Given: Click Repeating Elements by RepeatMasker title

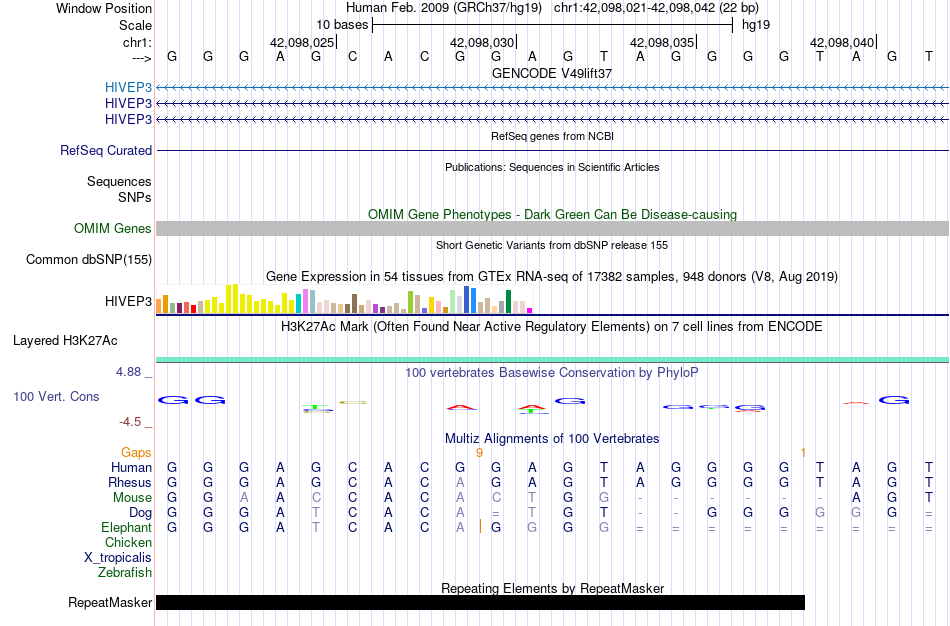Looking at the screenshot, I should pos(553,588).
